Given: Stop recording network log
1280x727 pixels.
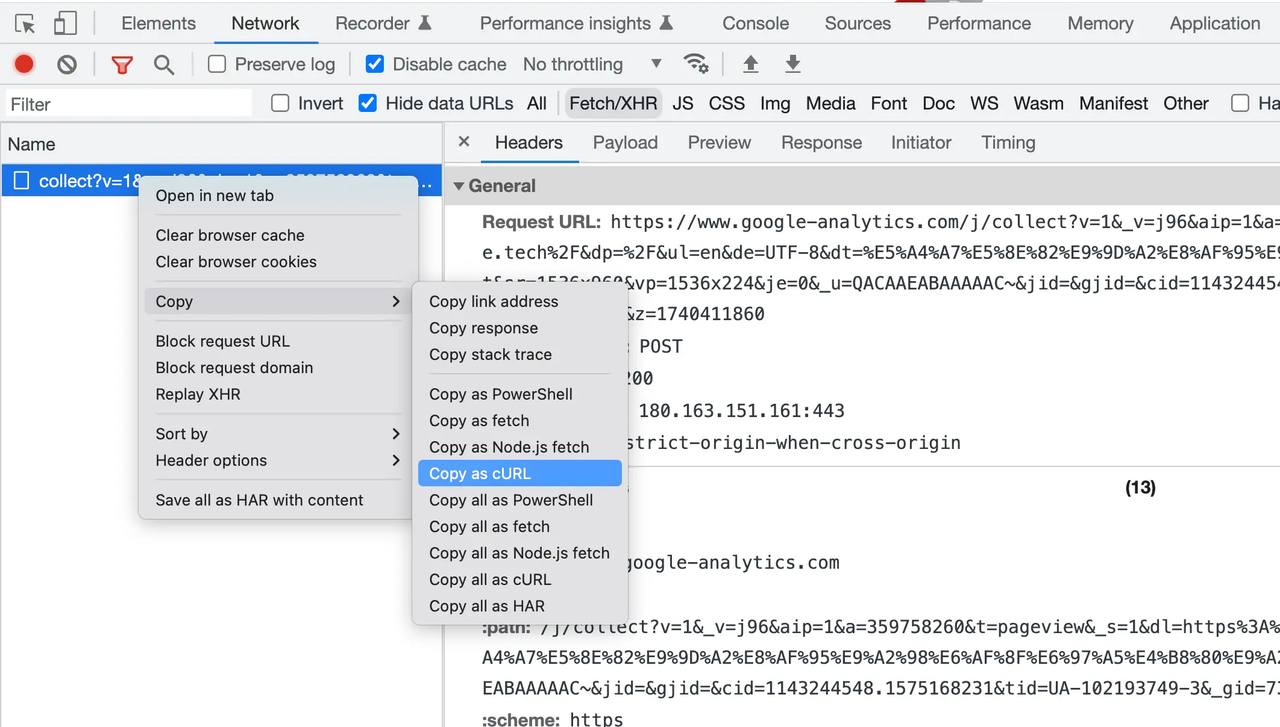Looking at the screenshot, I should click(24, 65).
